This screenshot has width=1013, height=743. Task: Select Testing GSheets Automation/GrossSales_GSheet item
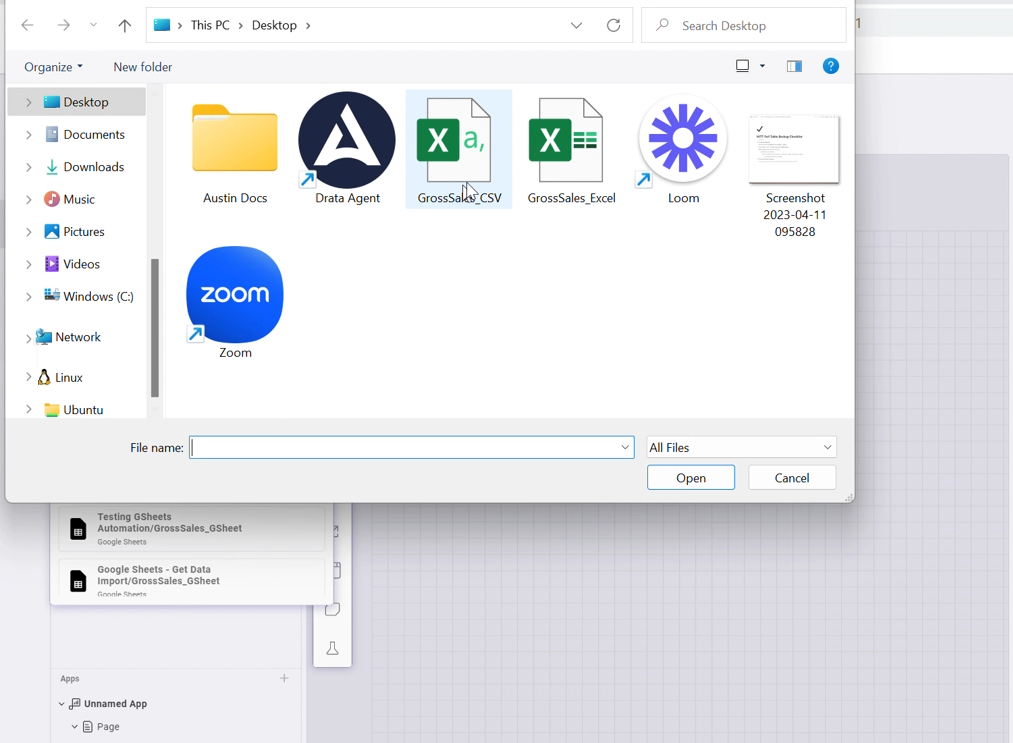click(x=192, y=528)
